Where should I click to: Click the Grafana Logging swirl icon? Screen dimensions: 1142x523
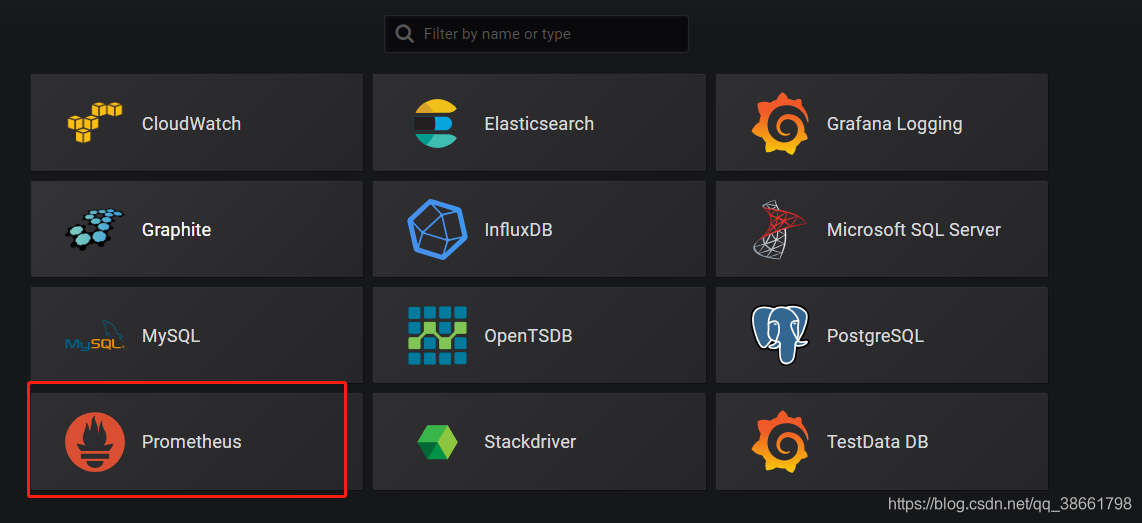pos(781,123)
